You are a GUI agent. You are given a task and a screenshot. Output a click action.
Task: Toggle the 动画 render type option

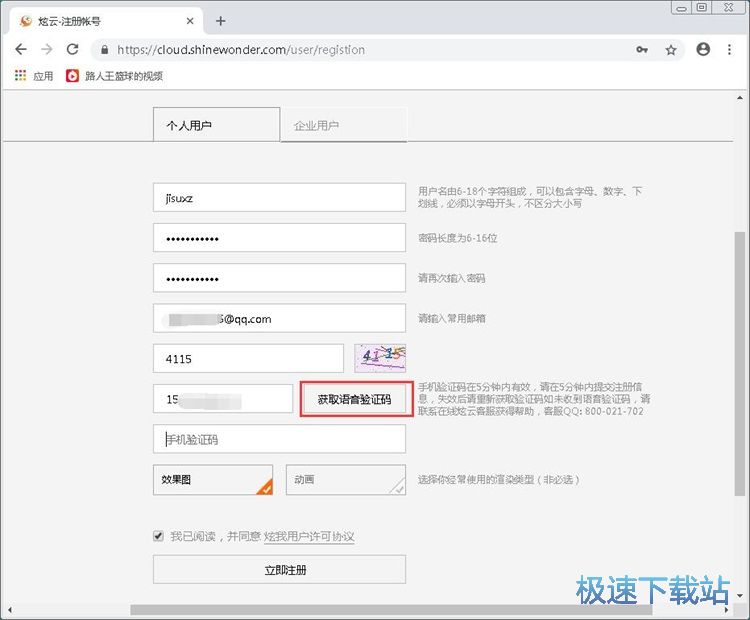tap(346, 480)
